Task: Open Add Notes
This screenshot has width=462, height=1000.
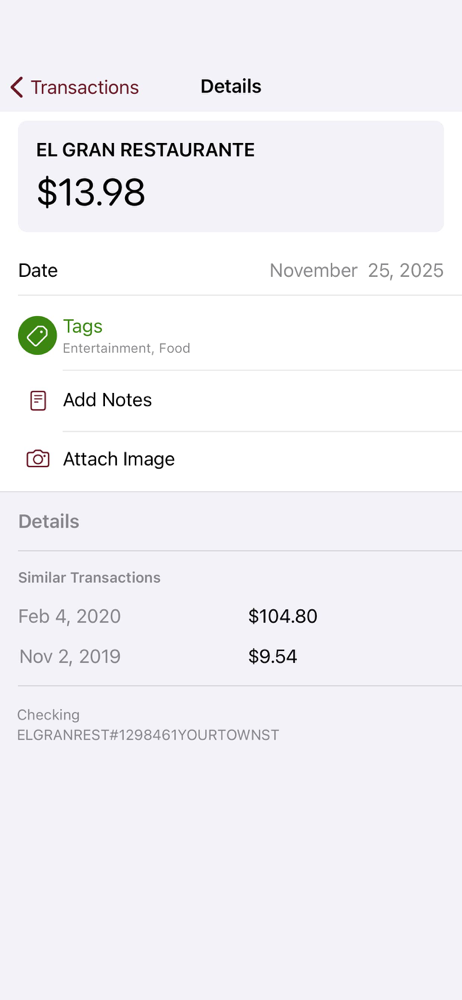Action: pos(231,401)
